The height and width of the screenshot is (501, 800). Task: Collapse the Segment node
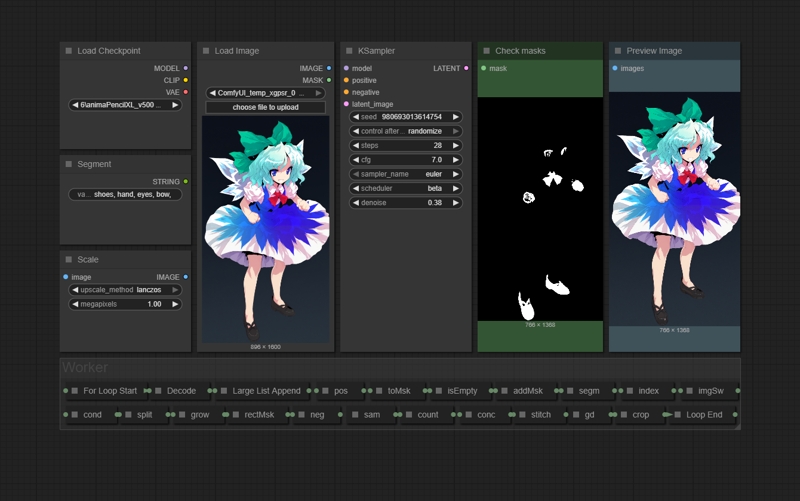tap(69, 164)
